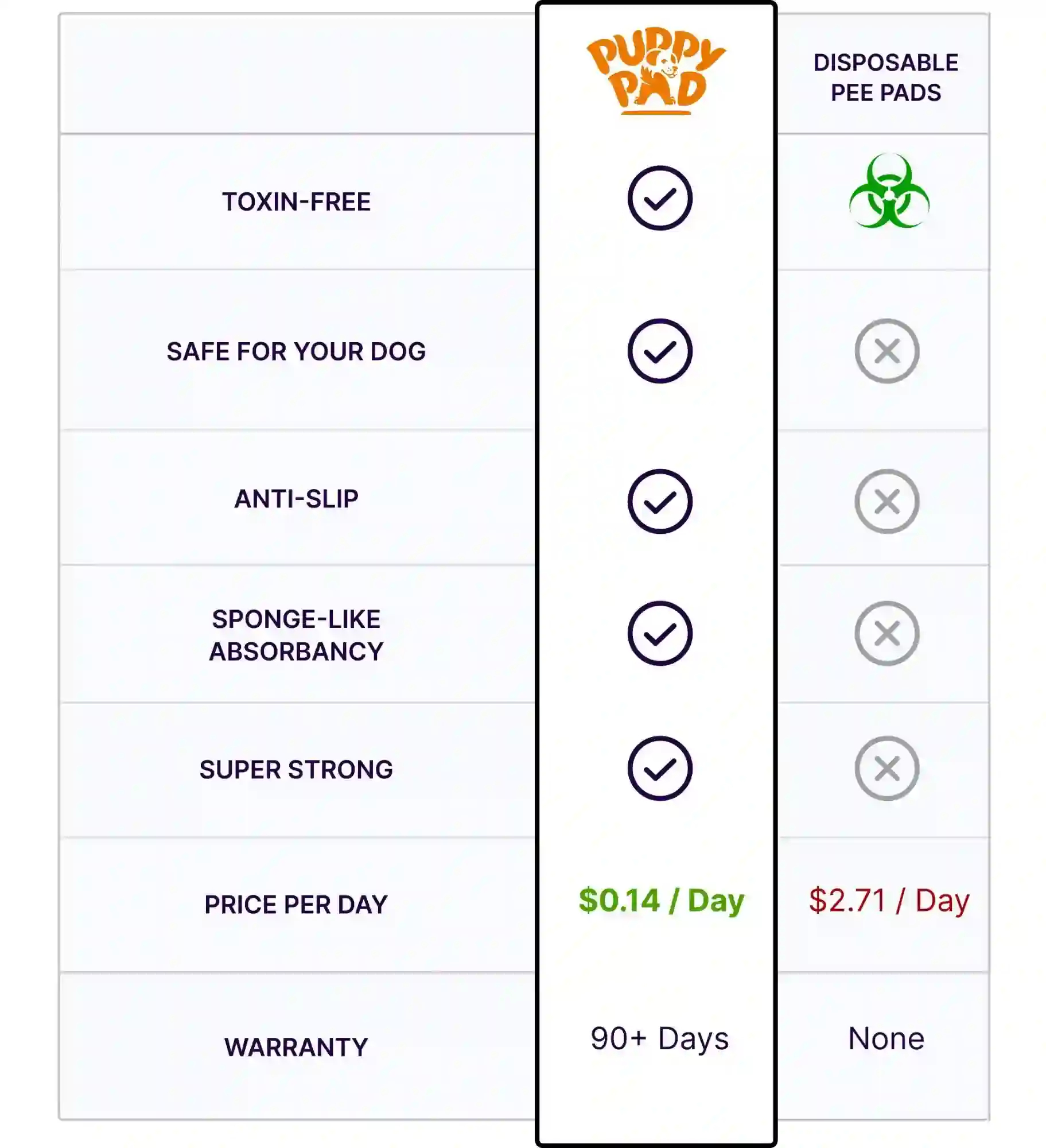Click disposable pads' Safe For Your Dog X

pos(887,351)
